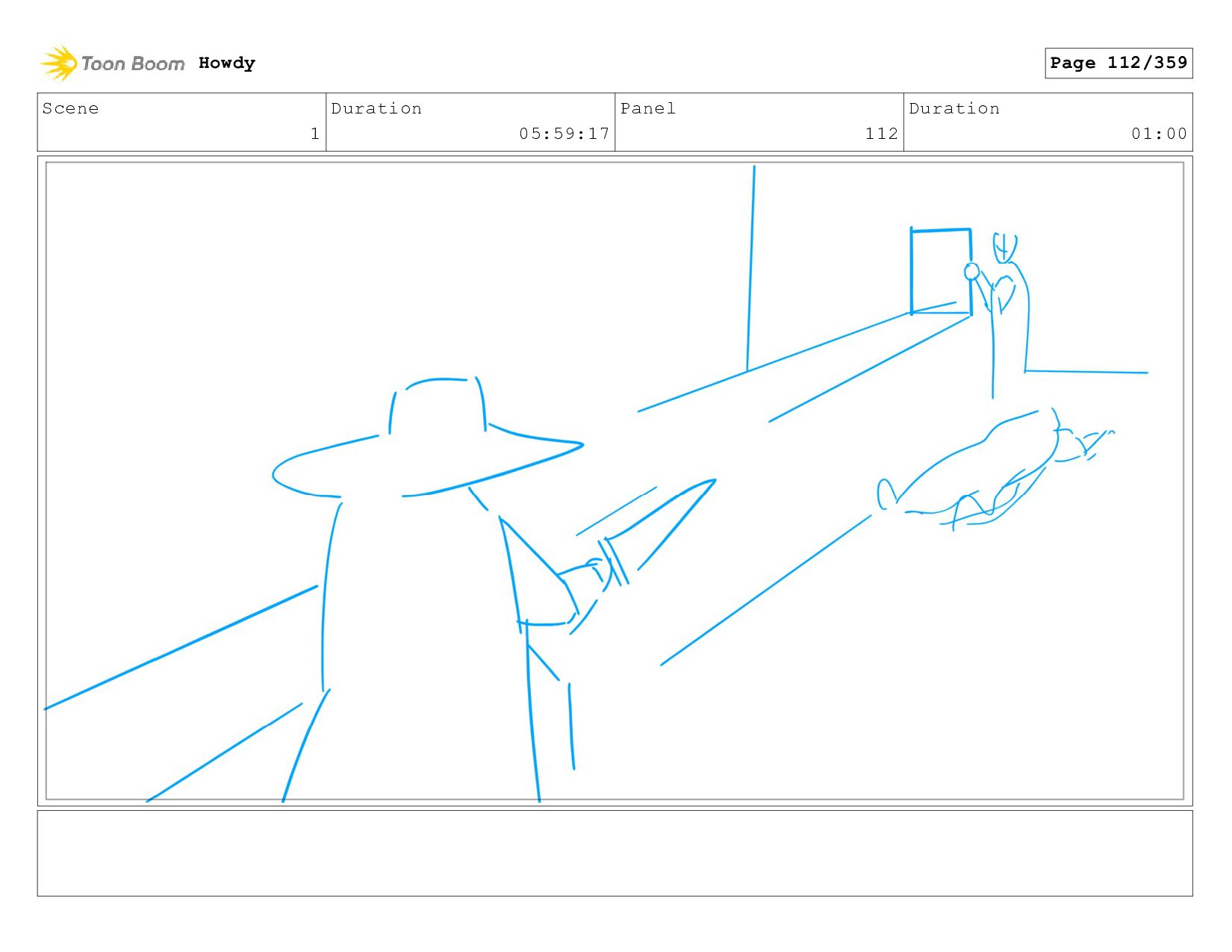The image size is (1232, 952).
Task: Click the storyboard panel sketch thumbnail
Action: [x=615, y=481]
